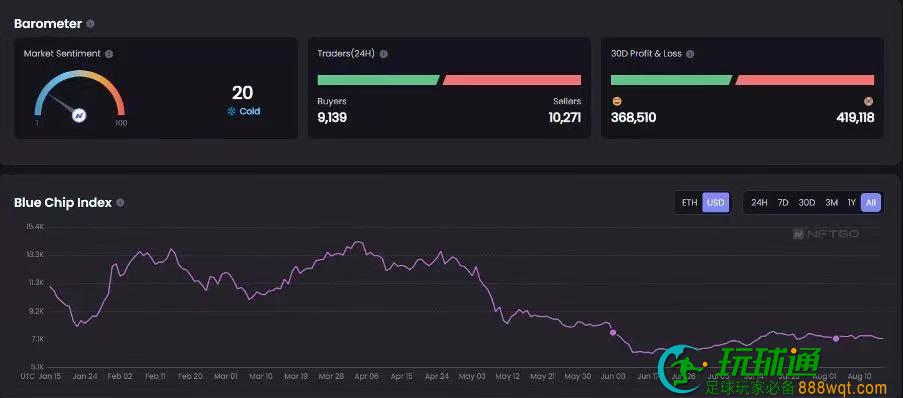Click the Buyers label under the green bar
Viewport: 904px width, 398px height.
[x=332, y=102]
